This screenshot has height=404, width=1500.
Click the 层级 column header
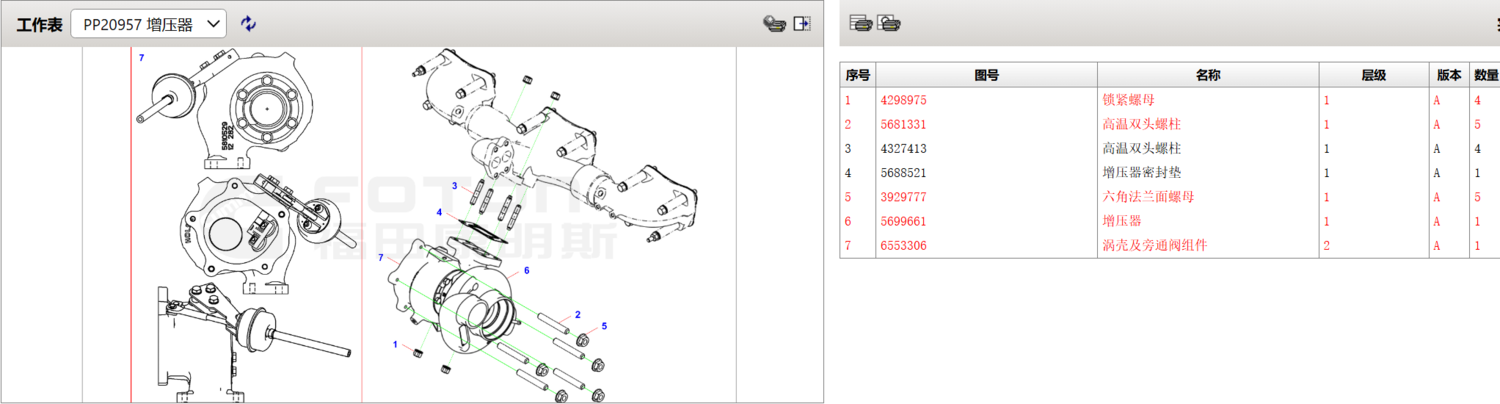pos(1373,75)
